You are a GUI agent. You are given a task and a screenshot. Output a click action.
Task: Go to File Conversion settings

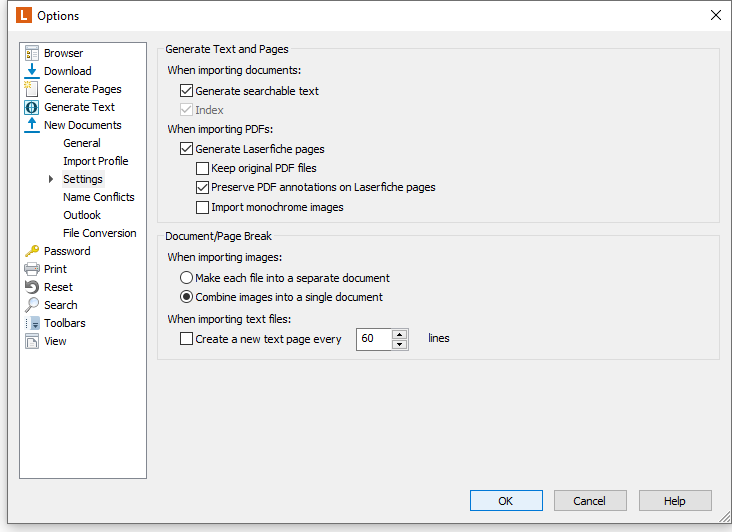[x=99, y=233]
